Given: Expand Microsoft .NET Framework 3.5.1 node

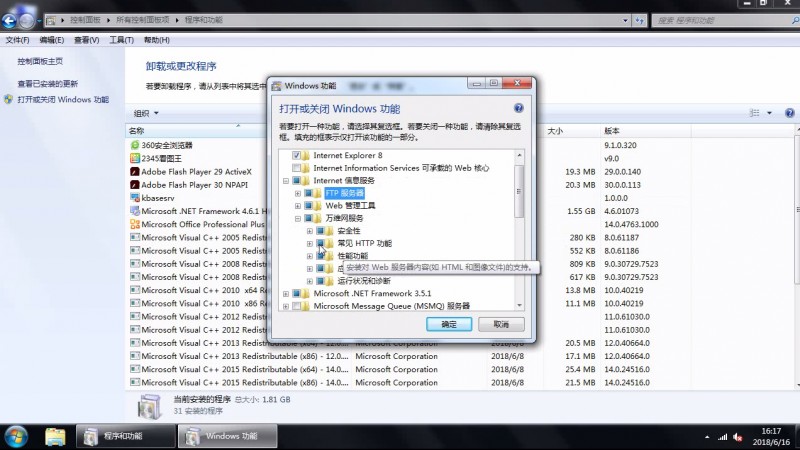Looking at the screenshot, I should 286,294.
